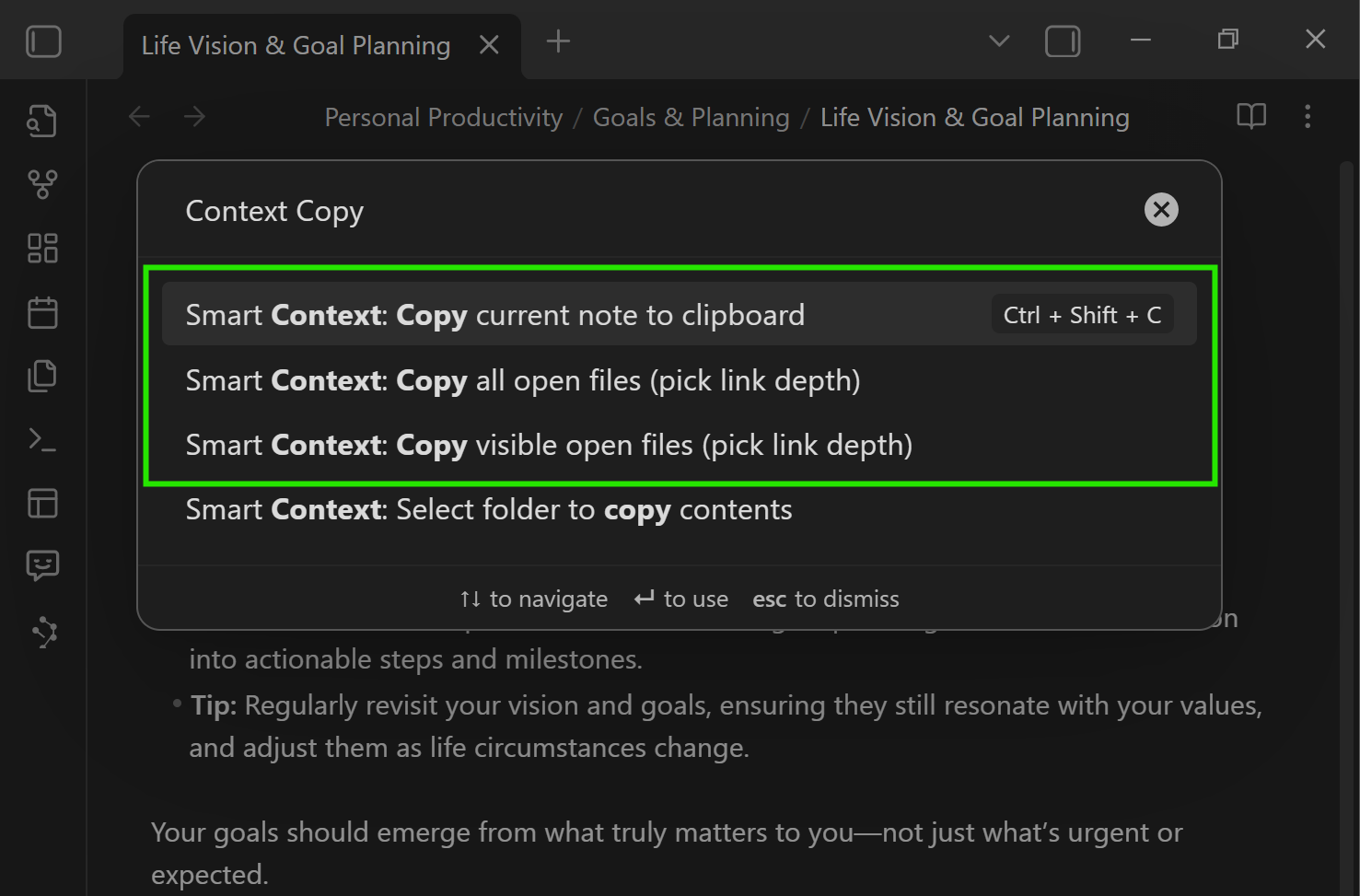Open the vault more options menu
This screenshot has height=896, width=1360.
pyautogui.click(x=1308, y=116)
